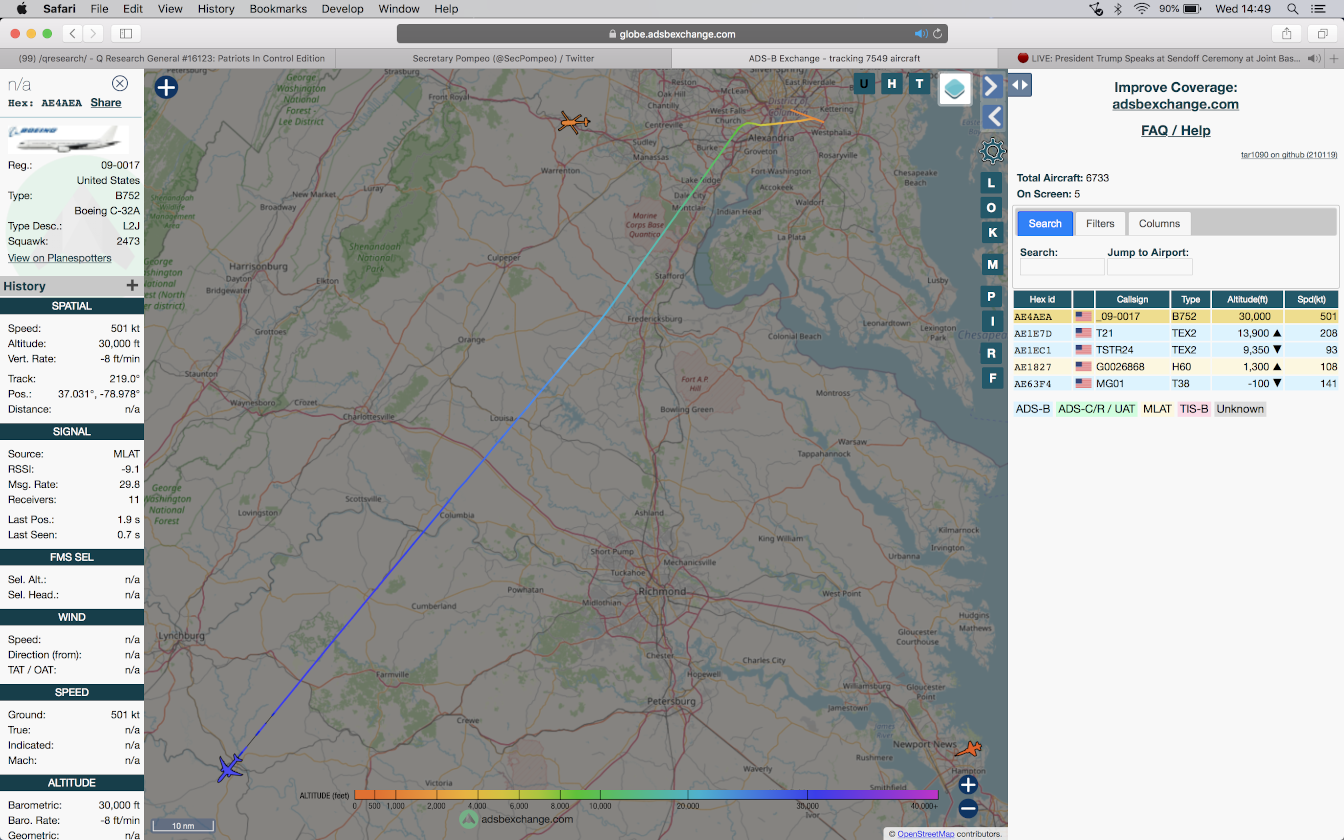Zoom in on the map
The height and width of the screenshot is (840, 1344).
(968, 785)
